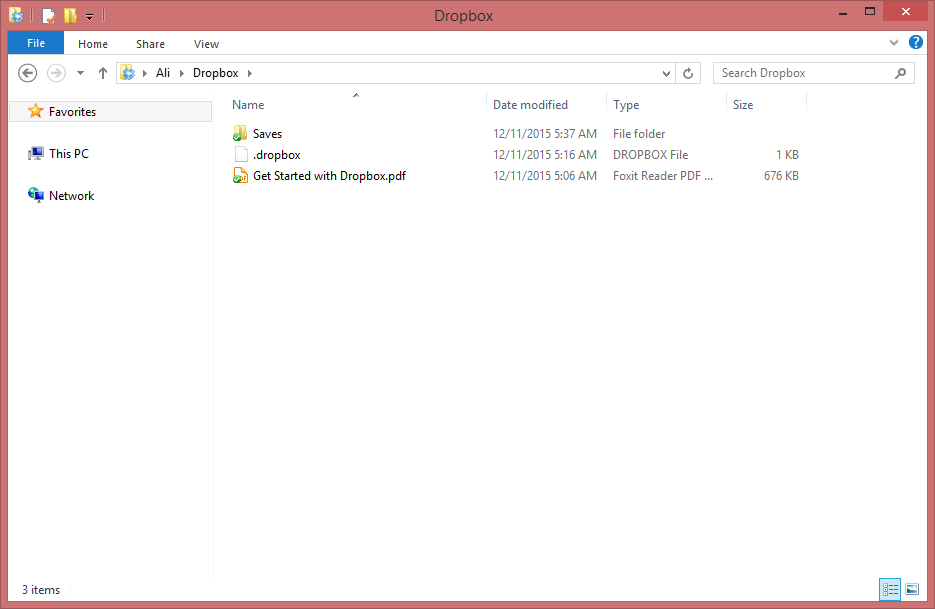Select Network in the navigation pane
This screenshot has height=609, width=935.
(x=72, y=196)
